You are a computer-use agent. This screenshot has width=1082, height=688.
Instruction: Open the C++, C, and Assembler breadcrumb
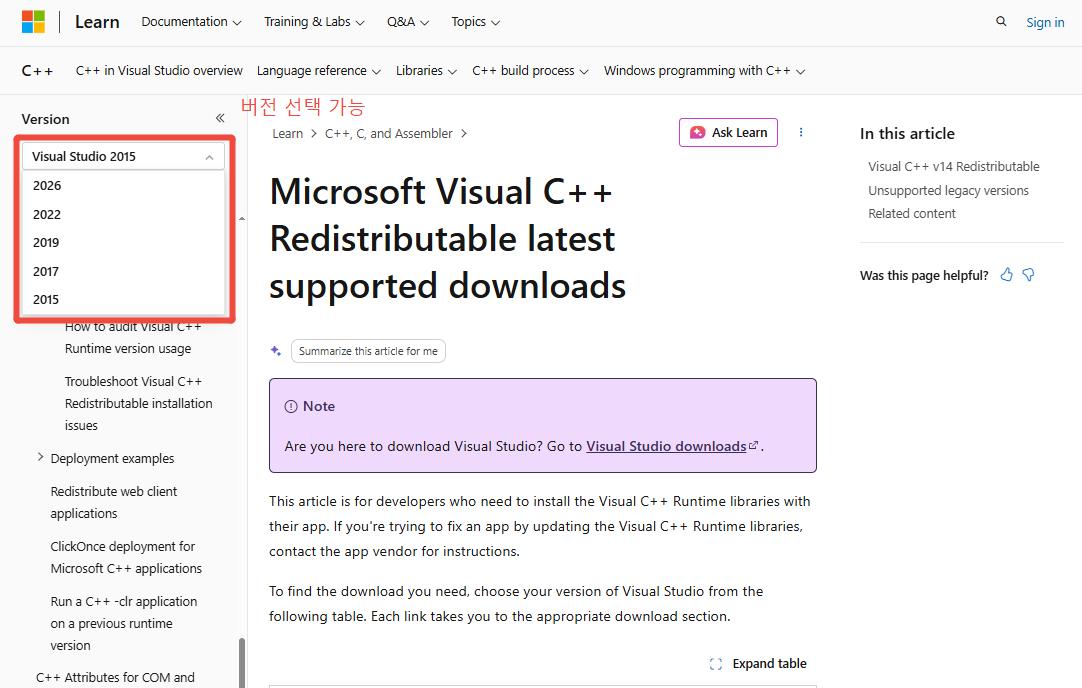tap(388, 133)
